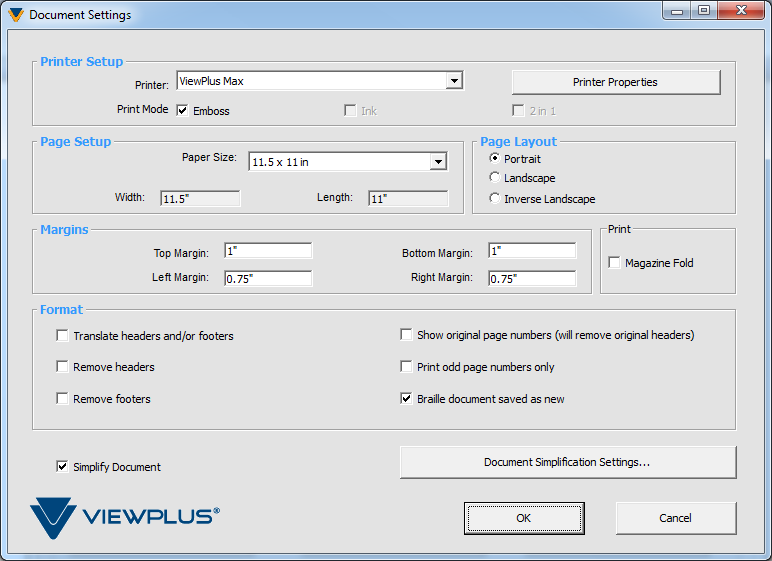772x561 pixels.
Task: Check Print odd page numbers only
Action: [x=407, y=367]
